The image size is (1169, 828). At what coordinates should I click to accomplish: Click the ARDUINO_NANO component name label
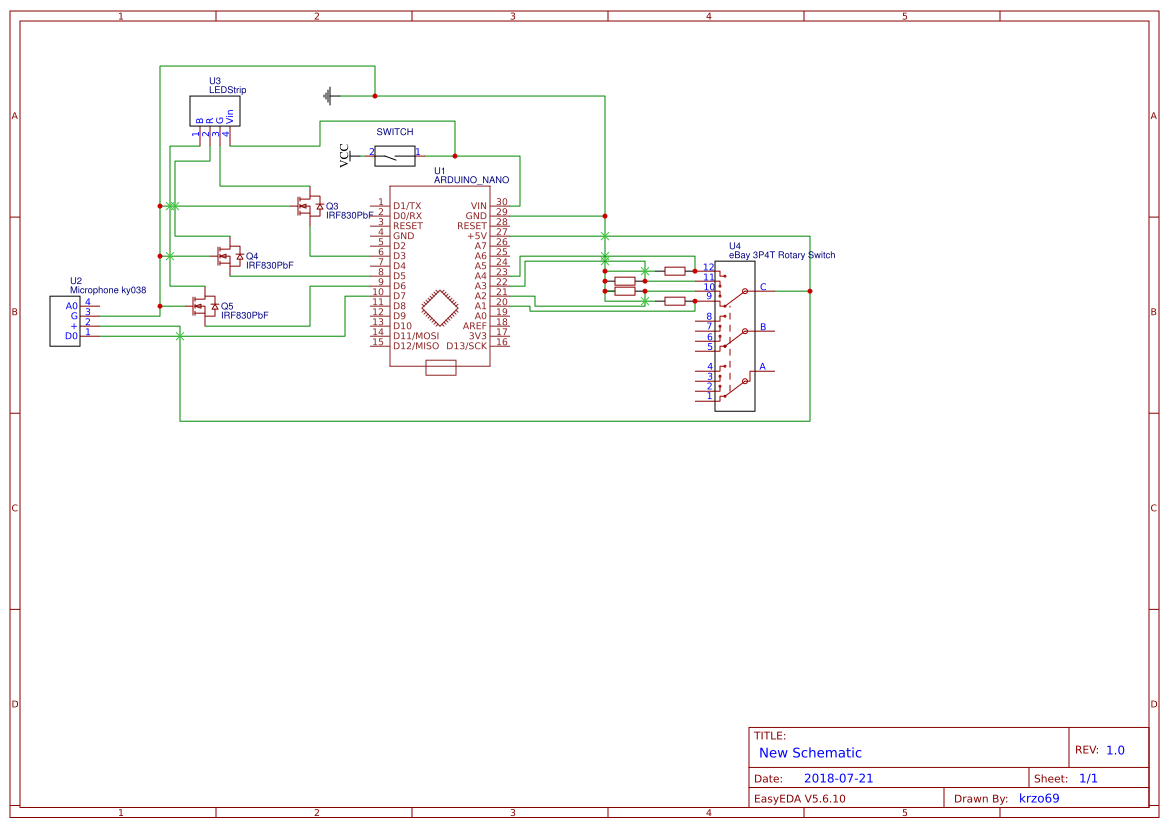[471, 180]
